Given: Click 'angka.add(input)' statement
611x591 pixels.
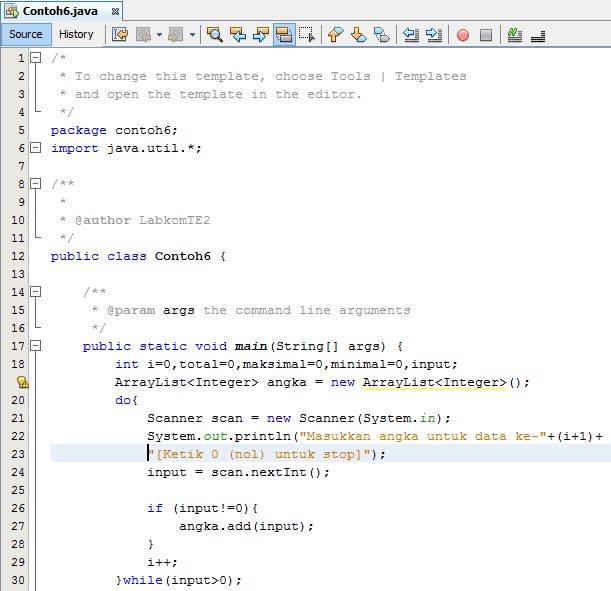Looking at the screenshot, I should click(x=242, y=526).
